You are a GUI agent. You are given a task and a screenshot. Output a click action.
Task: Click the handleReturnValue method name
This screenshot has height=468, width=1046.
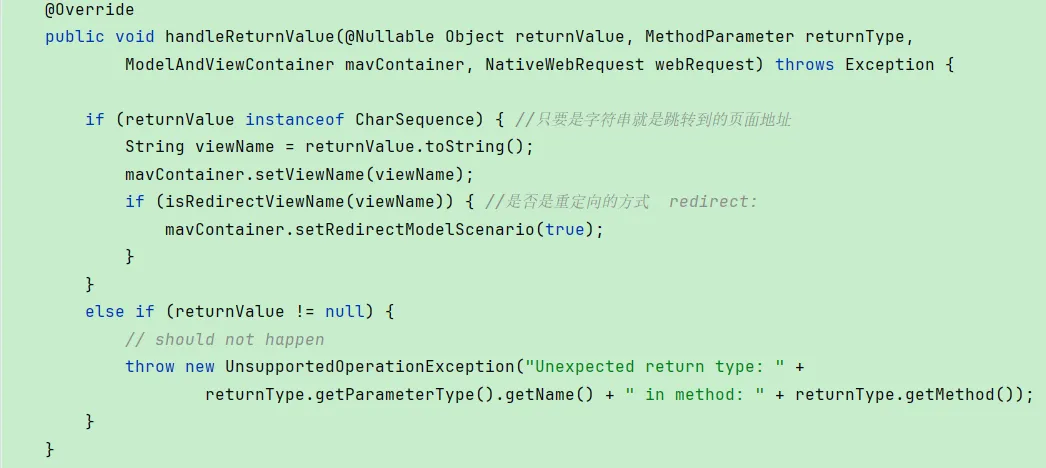coord(249,37)
